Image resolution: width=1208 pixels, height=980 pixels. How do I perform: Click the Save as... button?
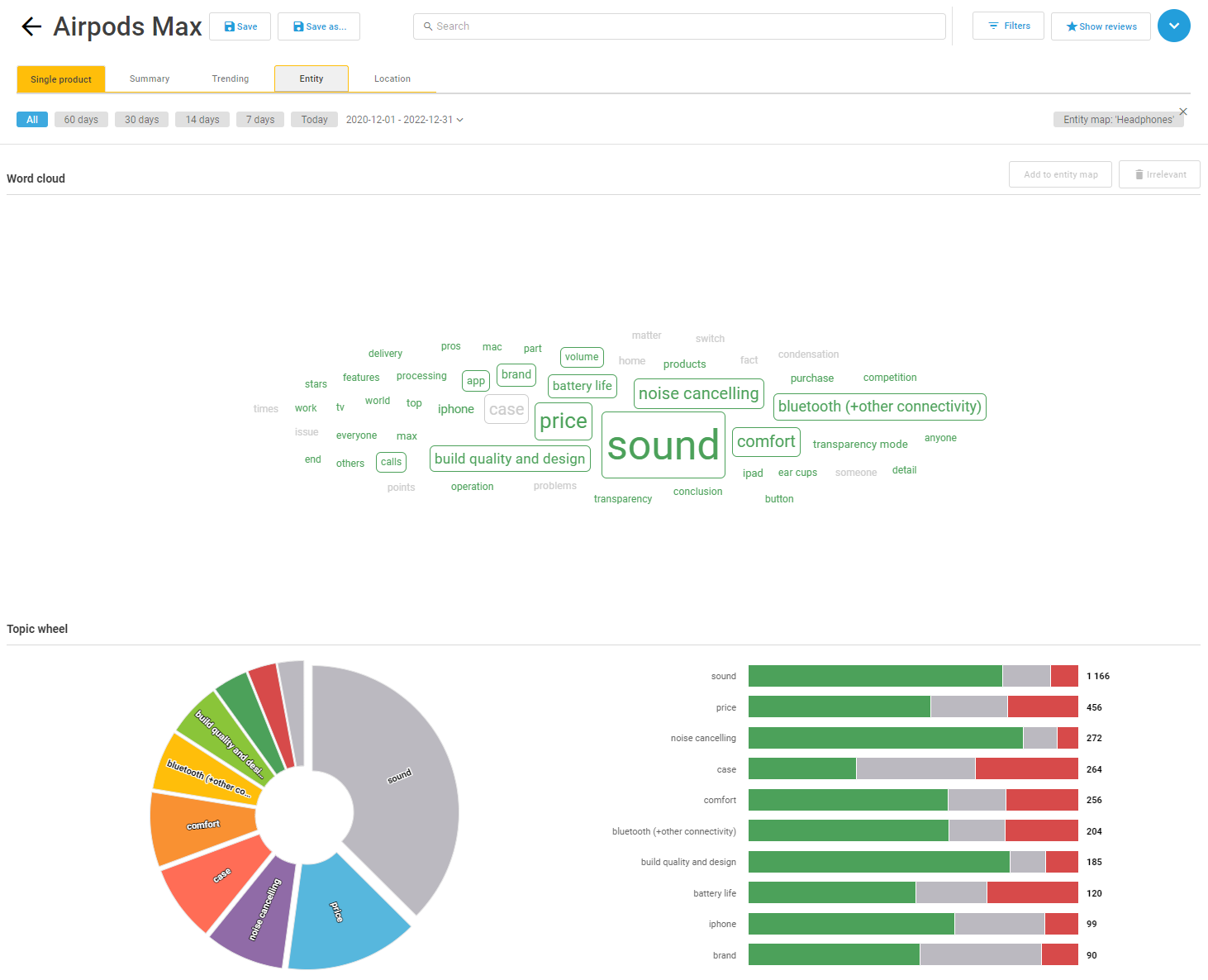(x=319, y=26)
